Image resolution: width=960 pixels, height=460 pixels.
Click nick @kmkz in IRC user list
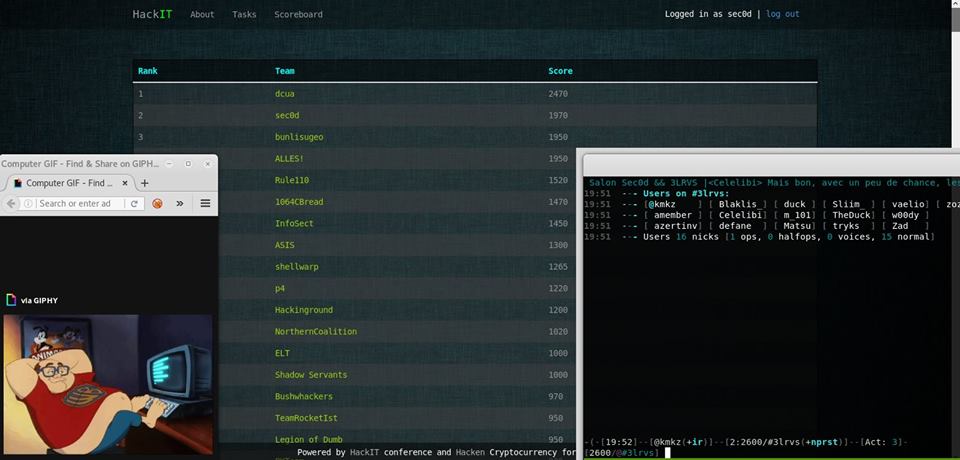click(x=661, y=204)
